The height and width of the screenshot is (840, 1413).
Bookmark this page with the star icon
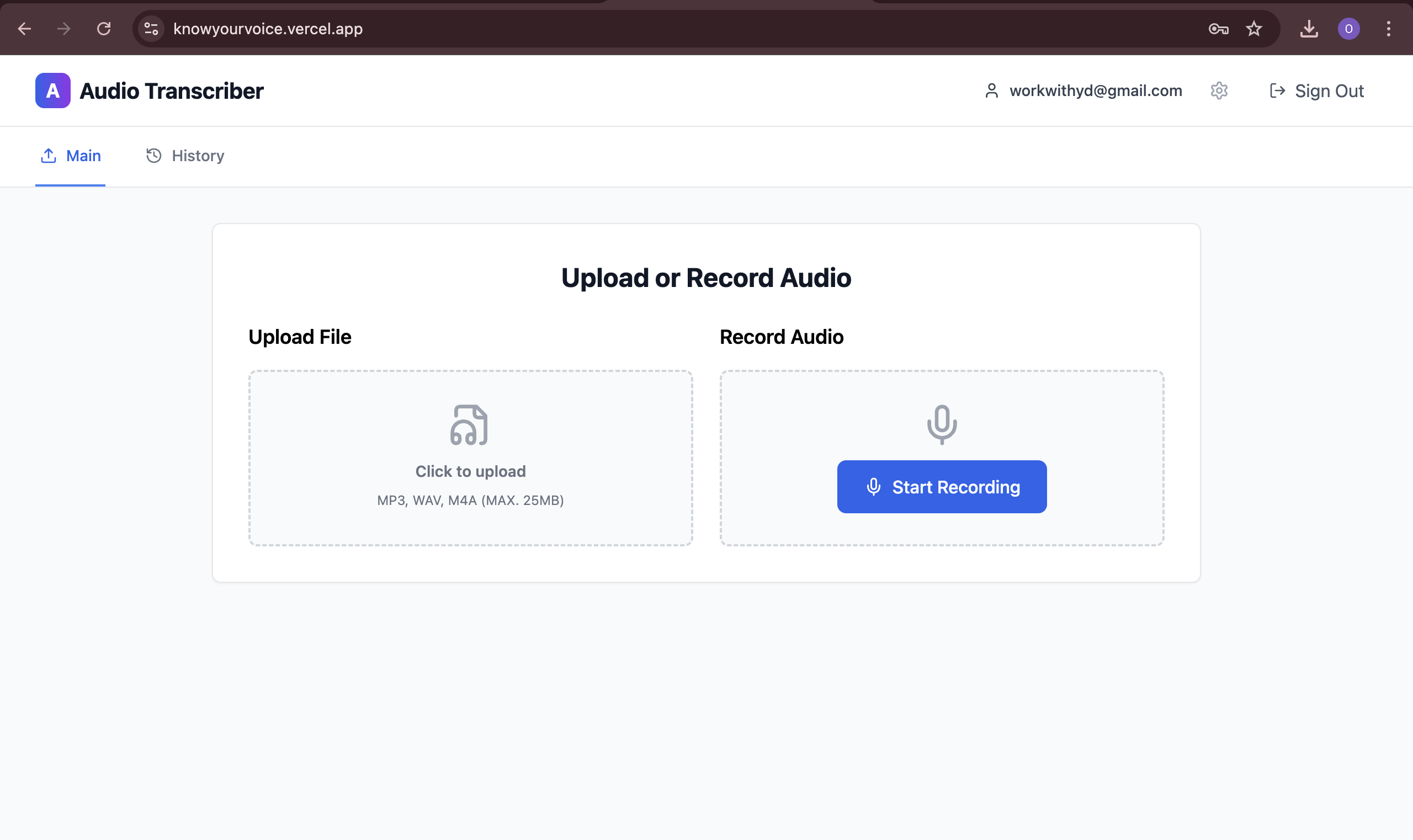point(1254,29)
